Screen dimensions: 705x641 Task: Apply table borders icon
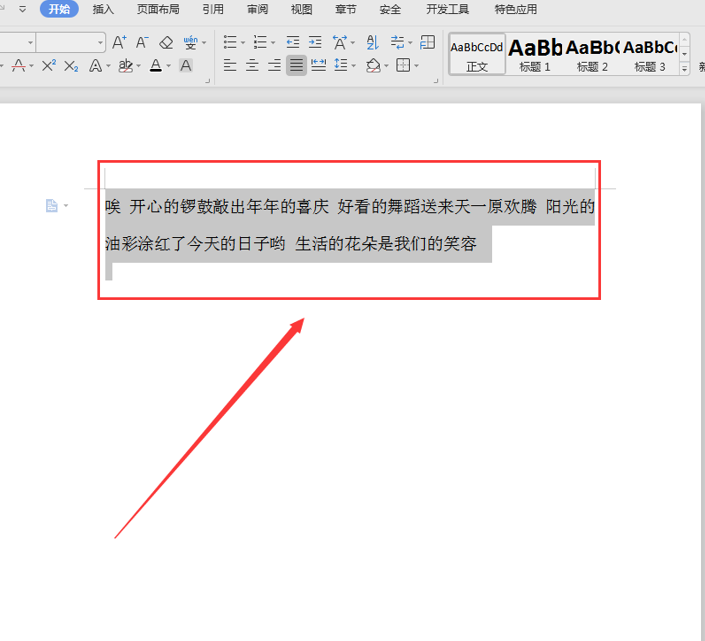(x=403, y=66)
